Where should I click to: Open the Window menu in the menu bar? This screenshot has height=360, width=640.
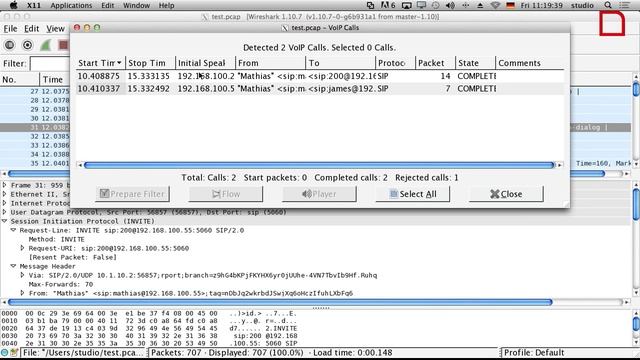coord(136,5)
